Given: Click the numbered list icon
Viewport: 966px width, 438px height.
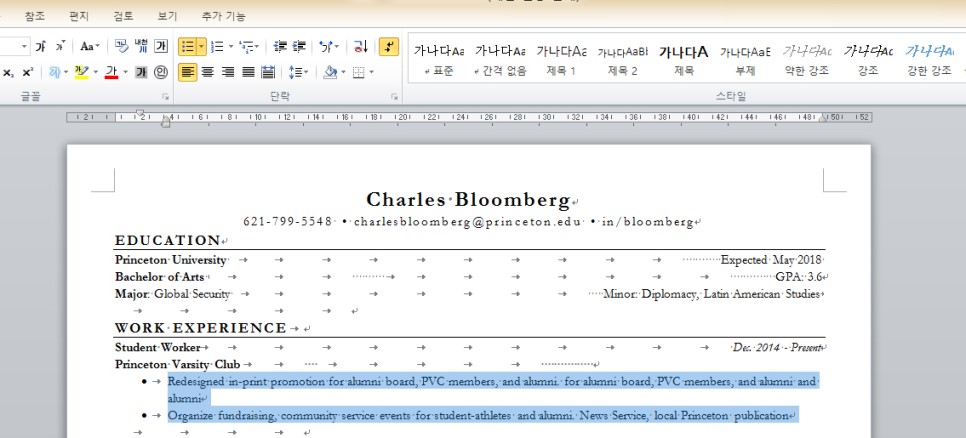Looking at the screenshot, I should pyautogui.click(x=216, y=47).
